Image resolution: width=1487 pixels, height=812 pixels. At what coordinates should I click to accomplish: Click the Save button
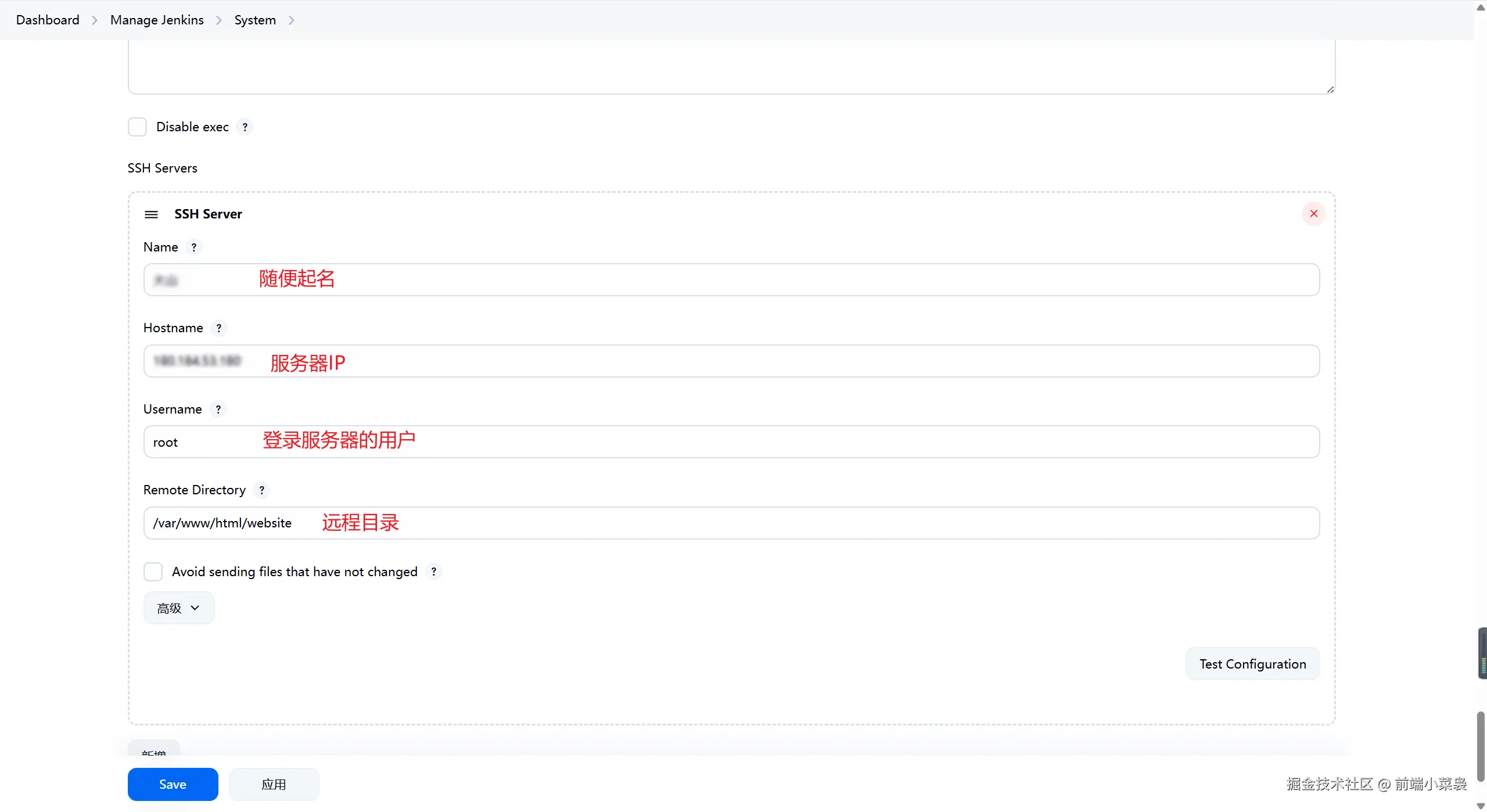click(x=173, y=784)
